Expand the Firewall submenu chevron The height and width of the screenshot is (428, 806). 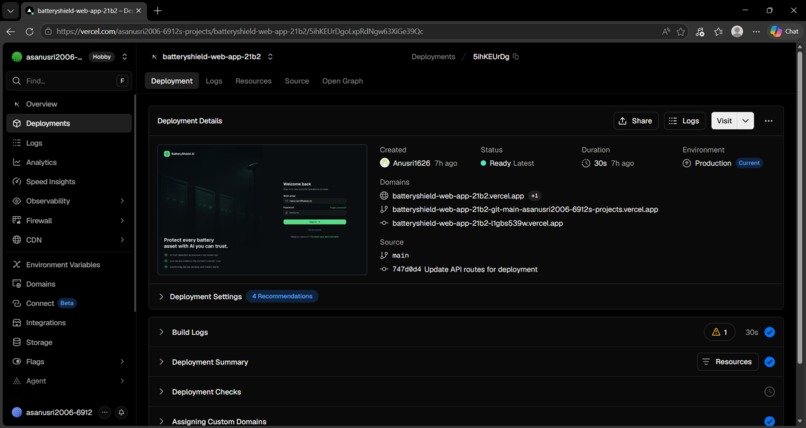point(122,220)
